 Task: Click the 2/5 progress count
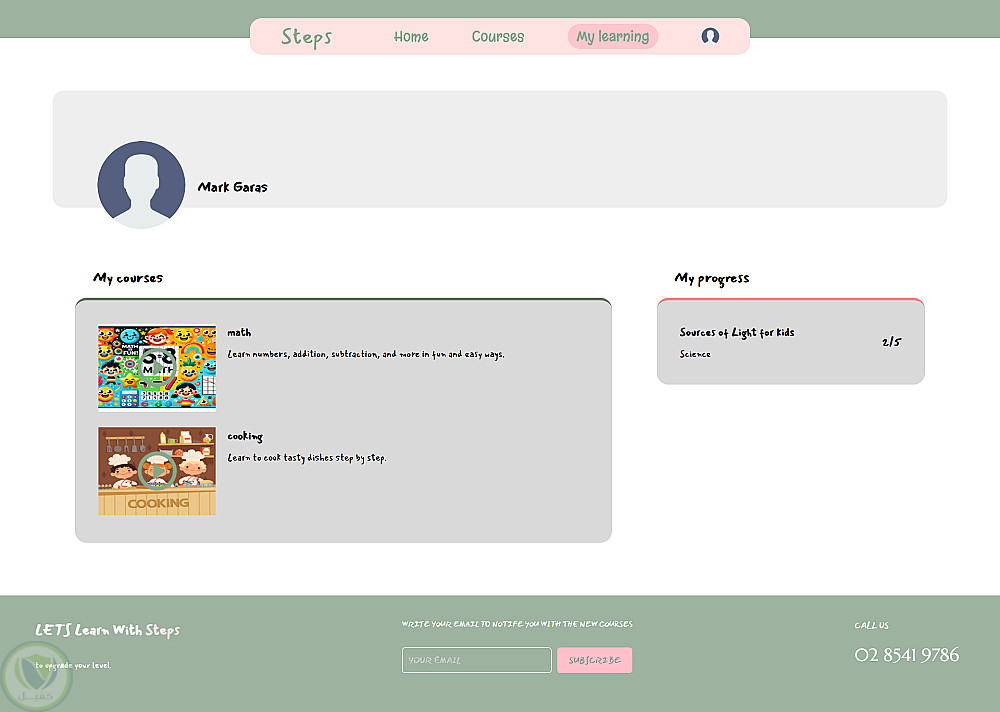[892, 342]
